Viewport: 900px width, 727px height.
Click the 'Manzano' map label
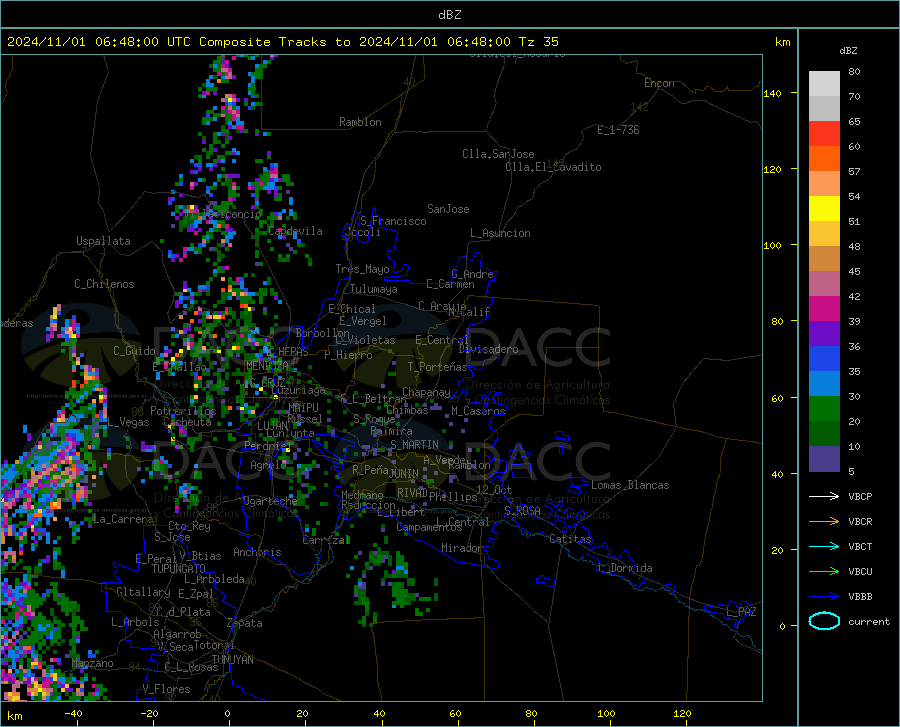point(92,663)
